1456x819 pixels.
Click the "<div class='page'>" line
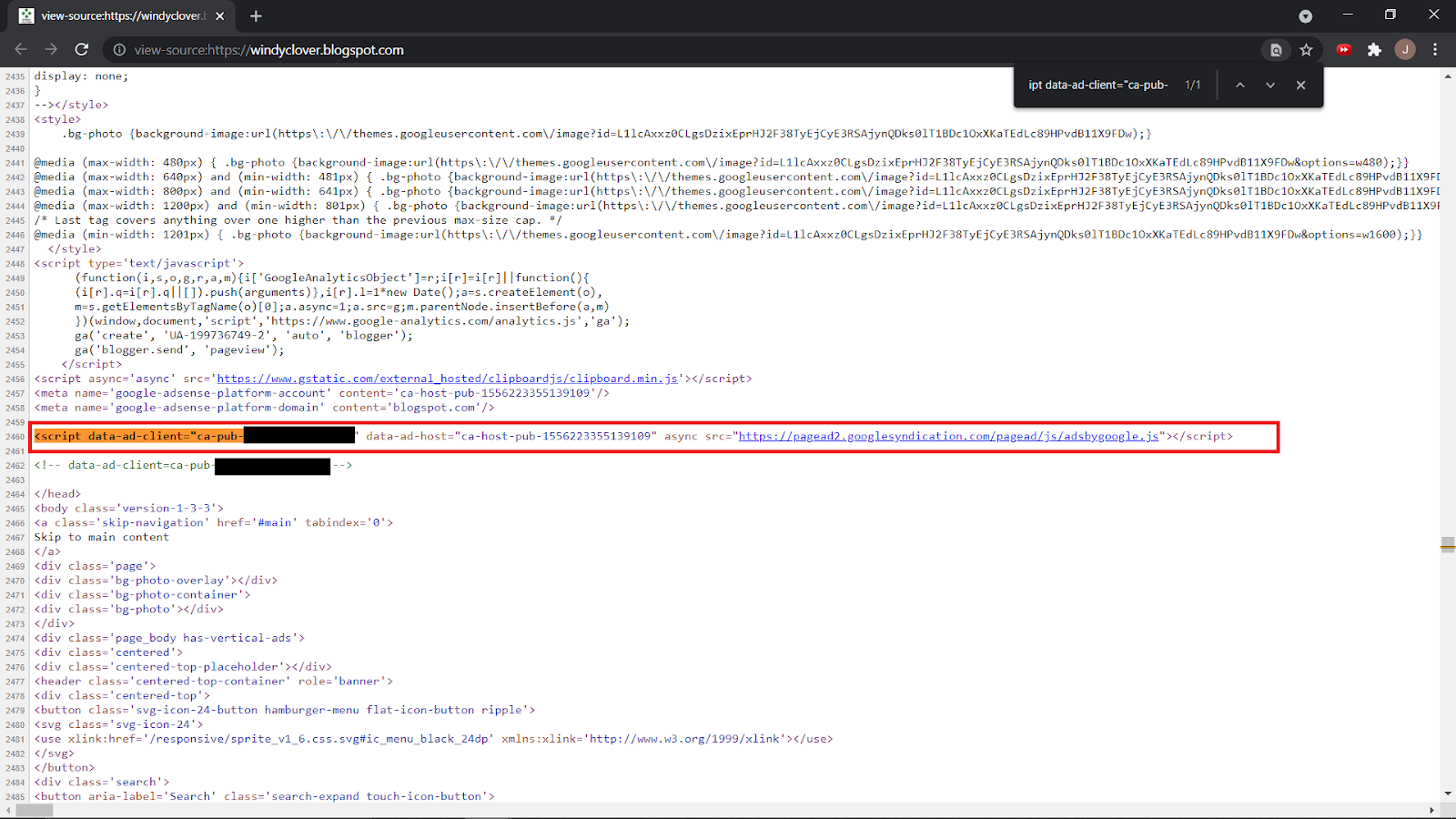pos(95,566)
